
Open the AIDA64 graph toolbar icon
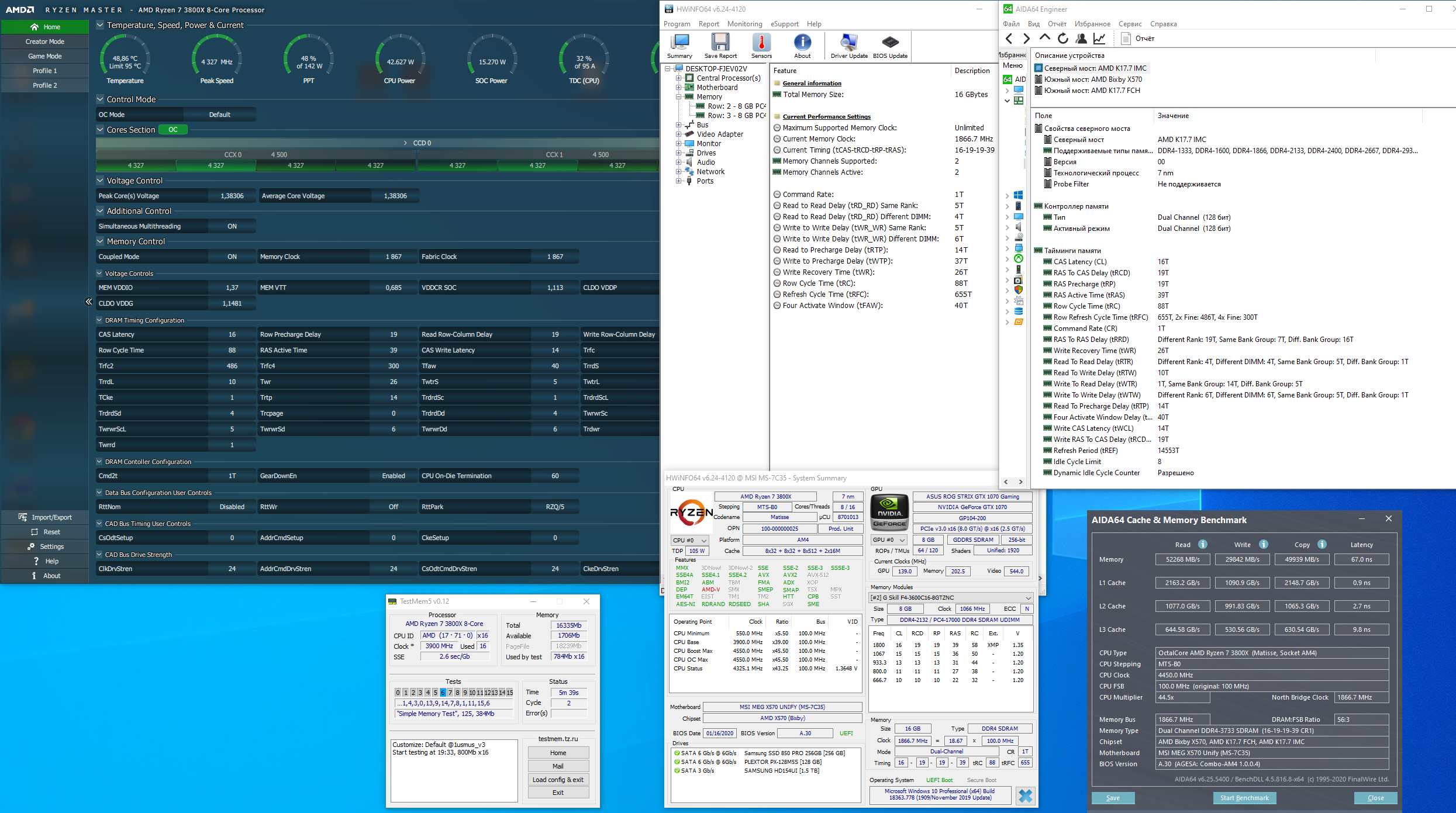[x=1099, y=39]
